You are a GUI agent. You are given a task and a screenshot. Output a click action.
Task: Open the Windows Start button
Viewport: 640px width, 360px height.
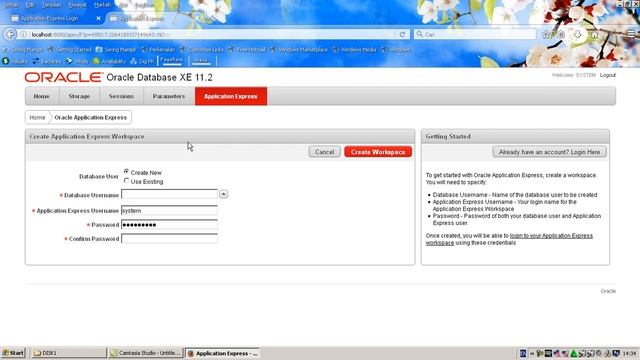tap(13, 353)
